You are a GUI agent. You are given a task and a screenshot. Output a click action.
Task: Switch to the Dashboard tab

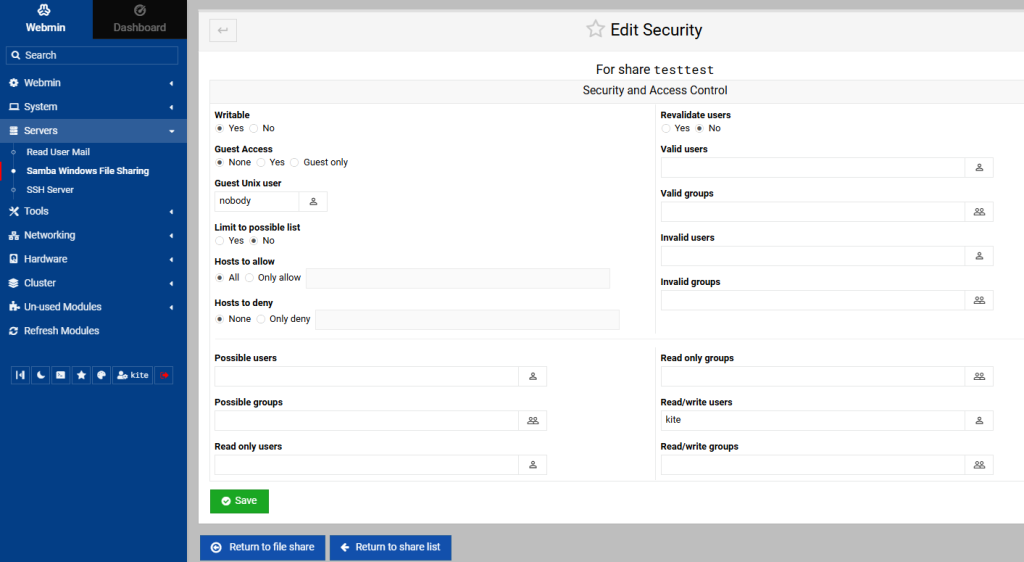[140, 20]
